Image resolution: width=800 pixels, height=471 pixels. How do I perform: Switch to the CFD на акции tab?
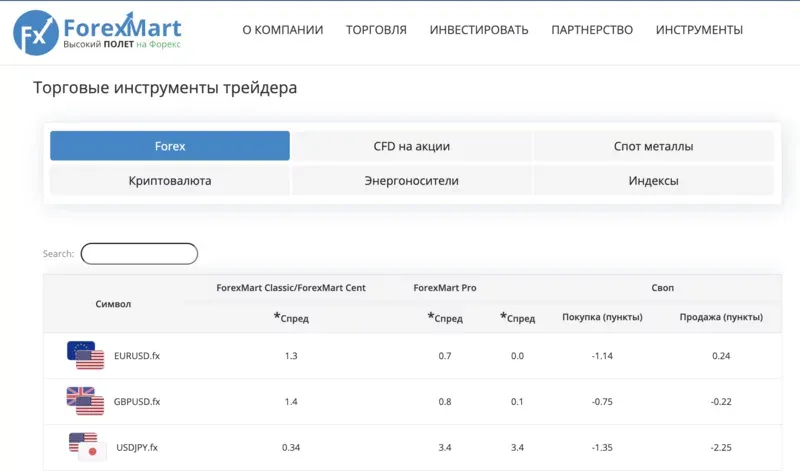point(412,146)
